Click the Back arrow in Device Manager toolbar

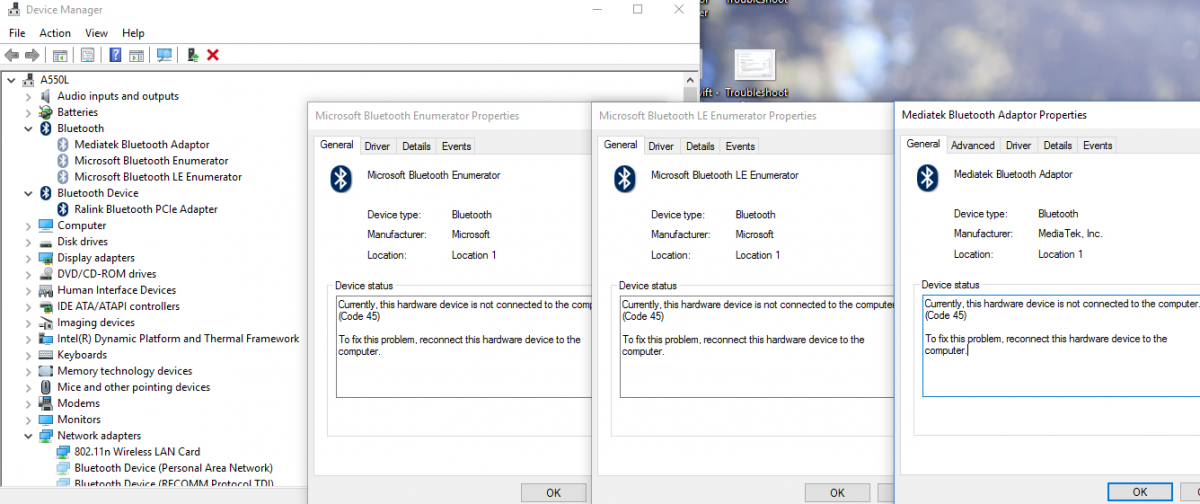pyautogui.click(x=12, y=55)
